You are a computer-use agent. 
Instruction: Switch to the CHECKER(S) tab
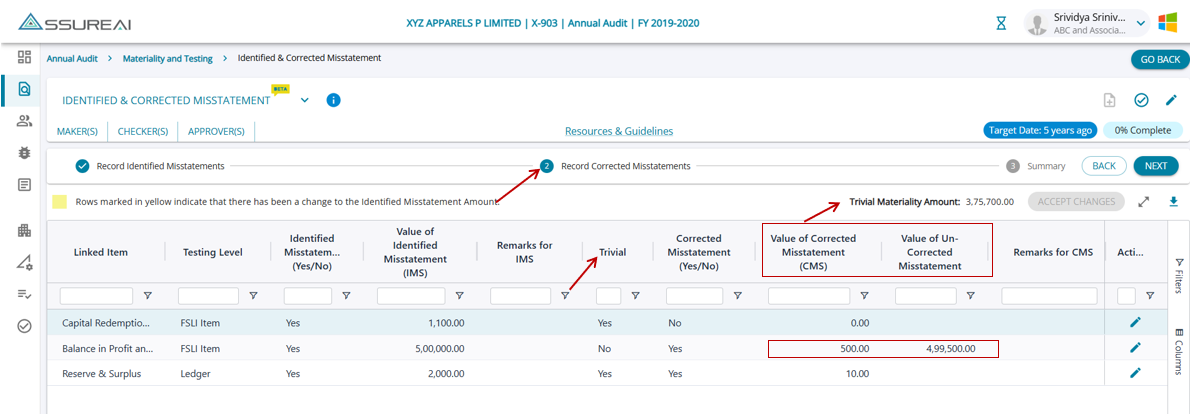pyautogui.click(x=142, y=131)
